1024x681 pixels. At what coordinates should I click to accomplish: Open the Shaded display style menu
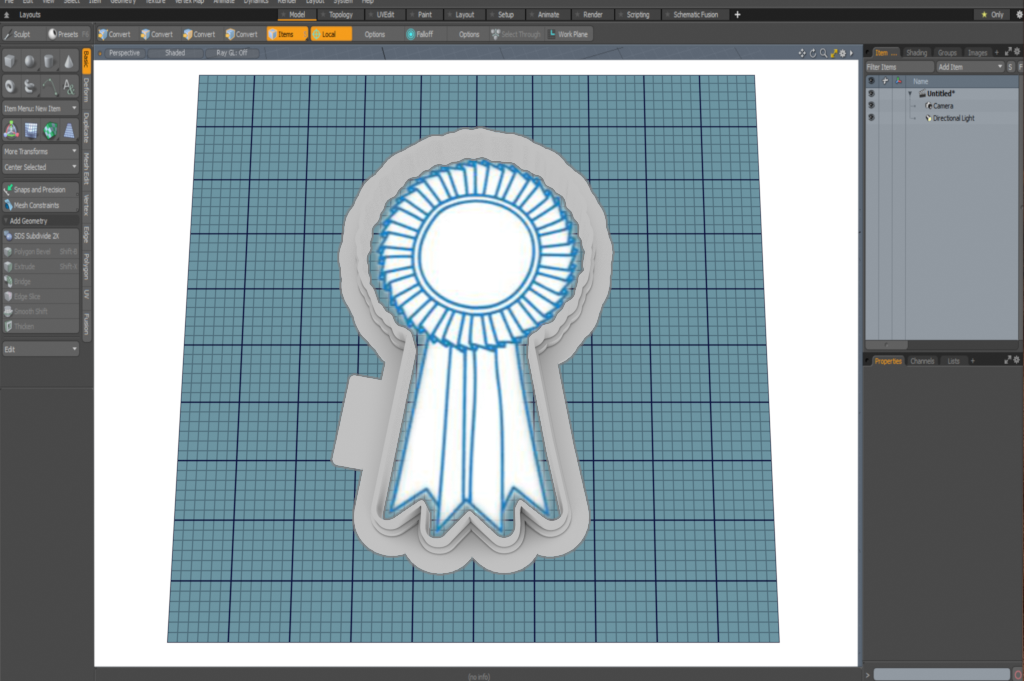coord(175,53)
